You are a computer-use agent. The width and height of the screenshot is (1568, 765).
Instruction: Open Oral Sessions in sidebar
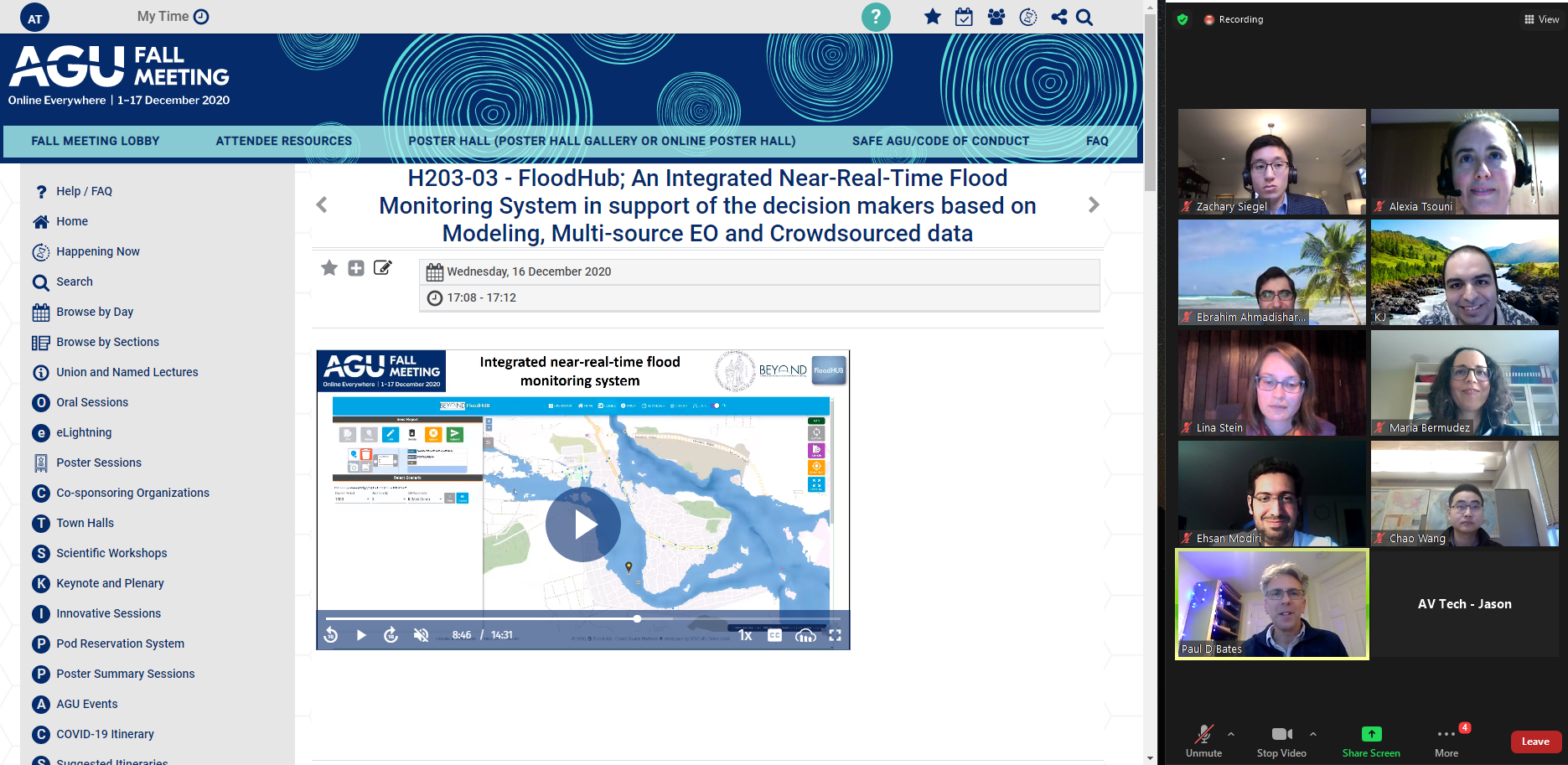[x=92, y=402]
